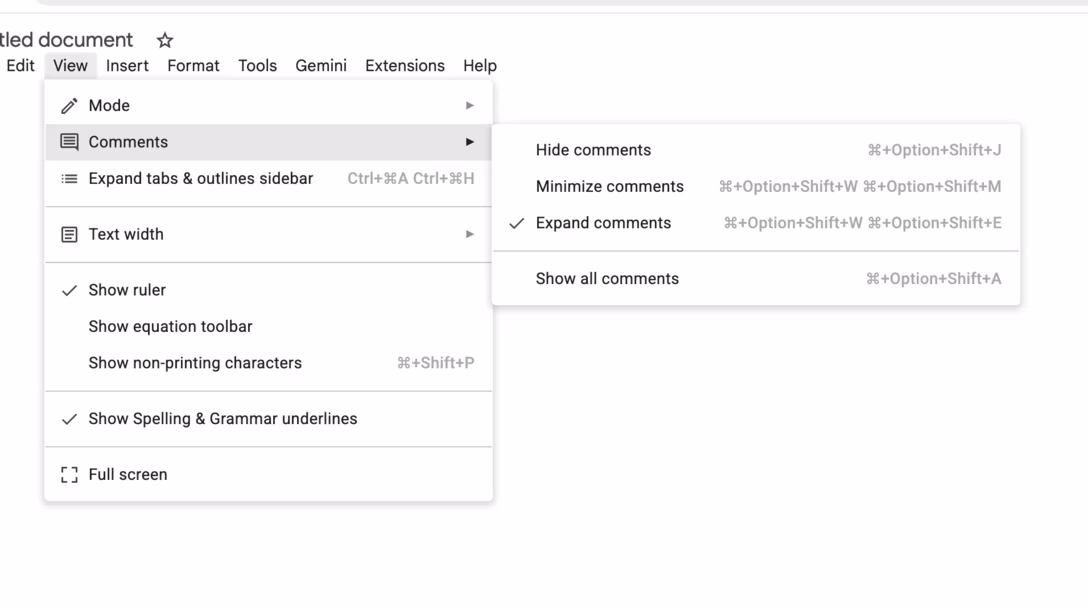Toggle the Show ruler checkmark
Screen dimensions: 1088x608
[69, 290]
